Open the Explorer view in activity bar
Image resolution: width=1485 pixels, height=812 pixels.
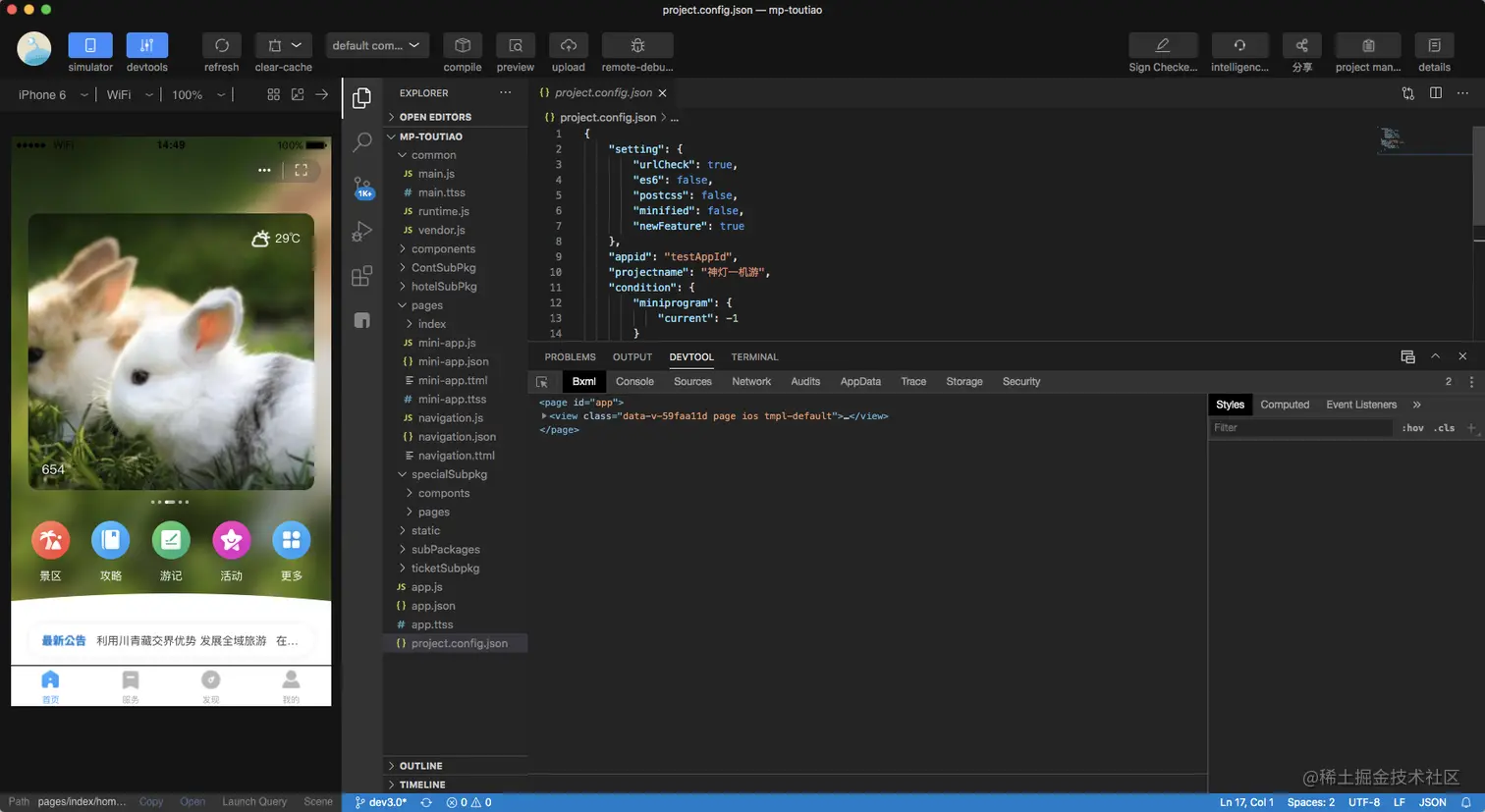click(x=362, y=98)
